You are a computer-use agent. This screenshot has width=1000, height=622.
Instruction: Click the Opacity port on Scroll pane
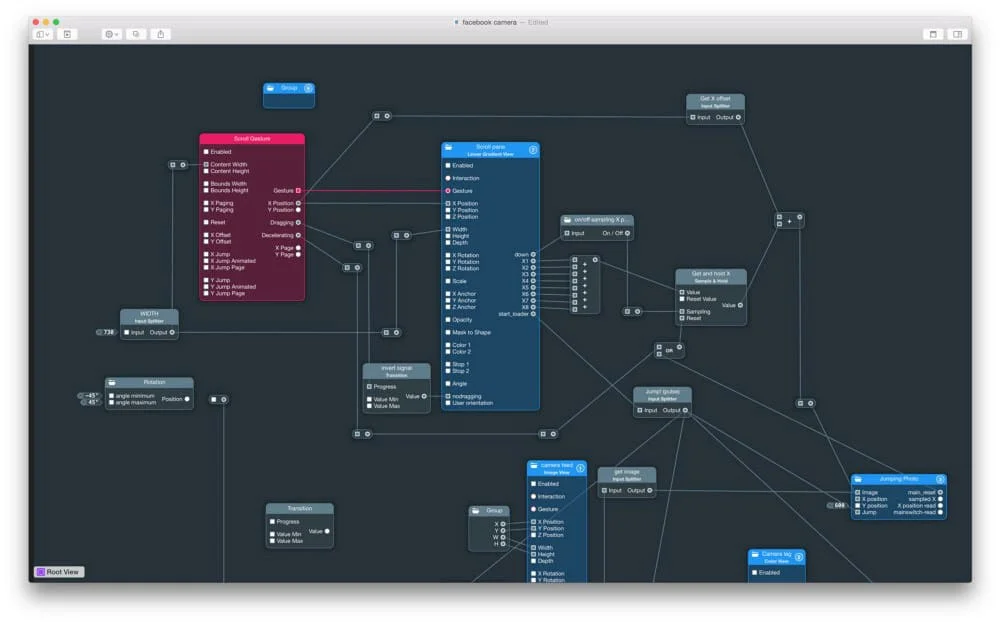point(448,320)
